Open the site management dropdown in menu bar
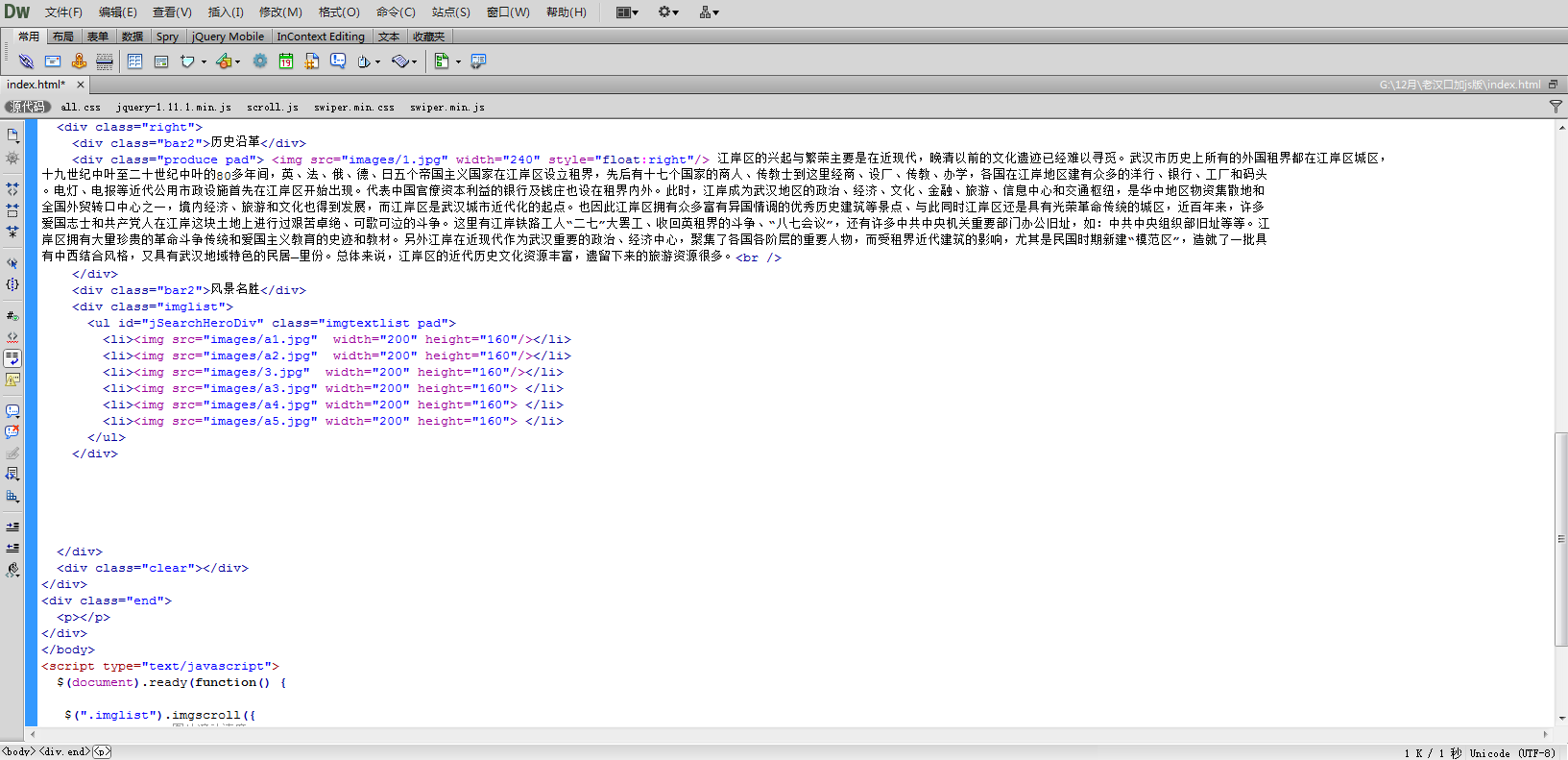The image size is (1568, 760). pos(710,12)
